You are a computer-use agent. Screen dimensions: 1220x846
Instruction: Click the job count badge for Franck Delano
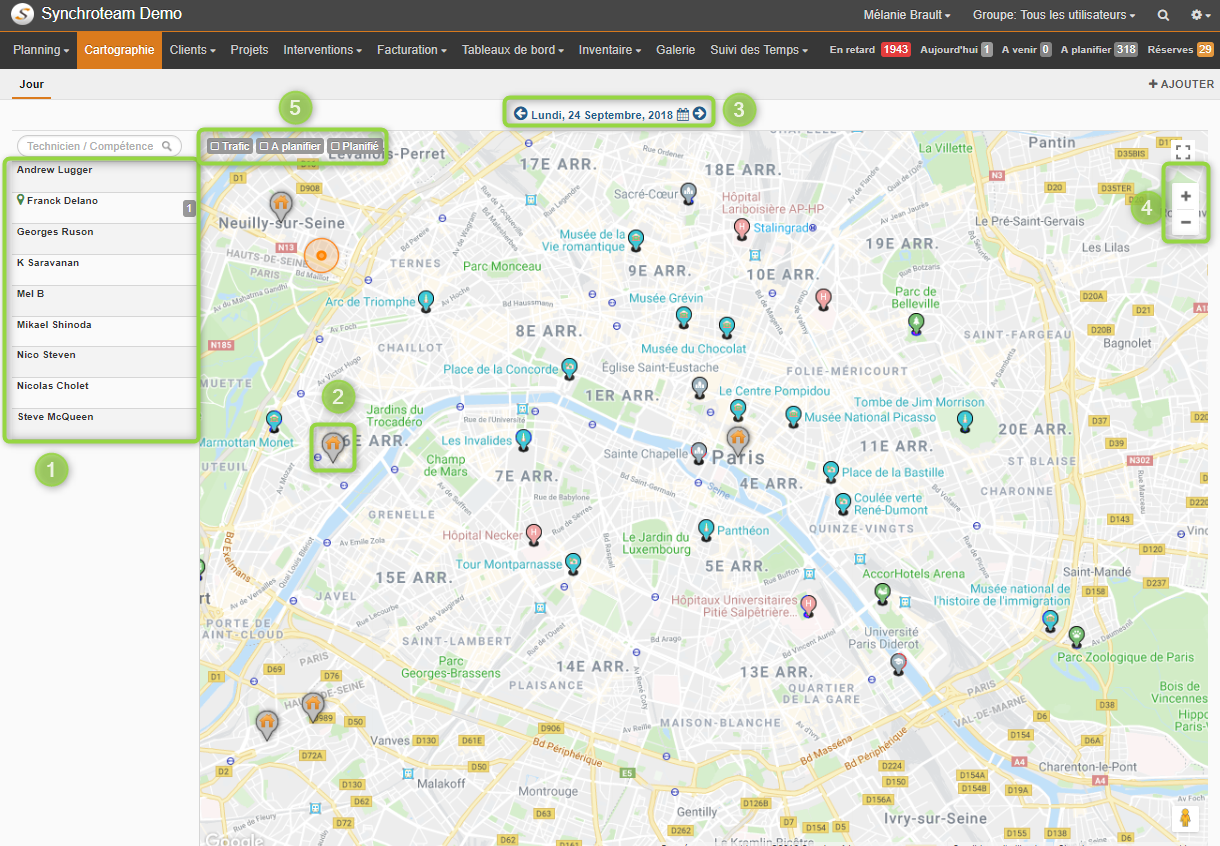click(188, 208)
